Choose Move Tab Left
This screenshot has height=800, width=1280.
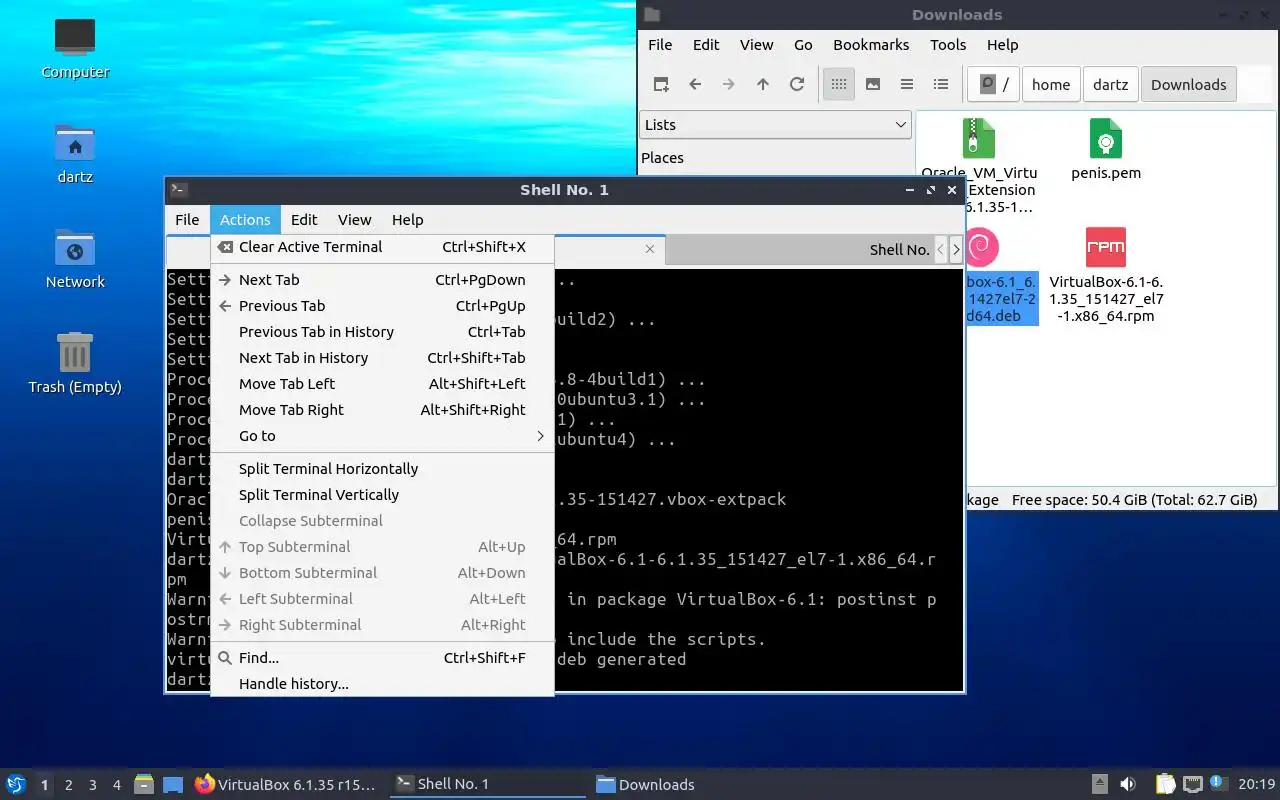(x=382, y=384)
